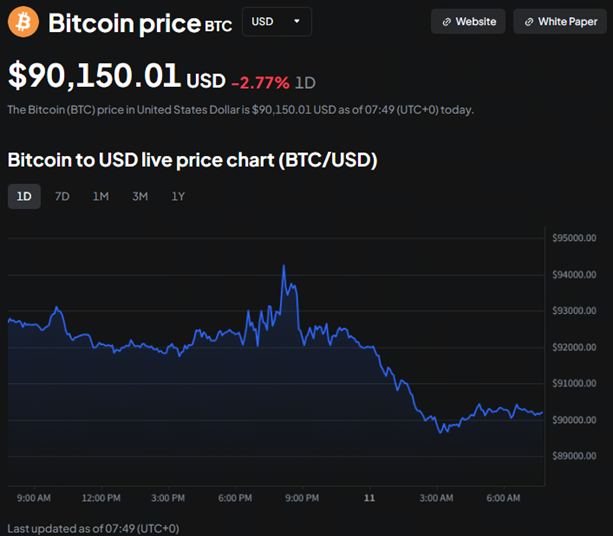
Task: Open the USD currency dropdown
Action: (x=276, y=21)
